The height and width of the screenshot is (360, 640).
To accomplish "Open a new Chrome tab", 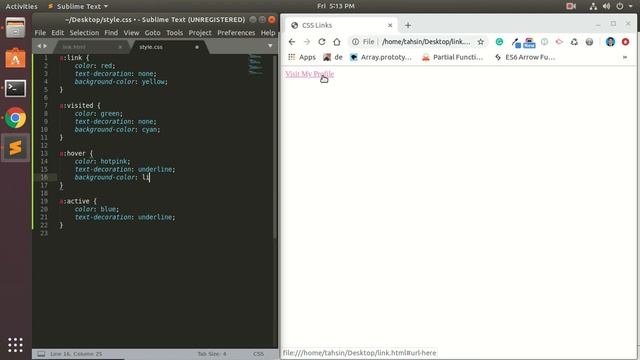I will coord(408,25).
